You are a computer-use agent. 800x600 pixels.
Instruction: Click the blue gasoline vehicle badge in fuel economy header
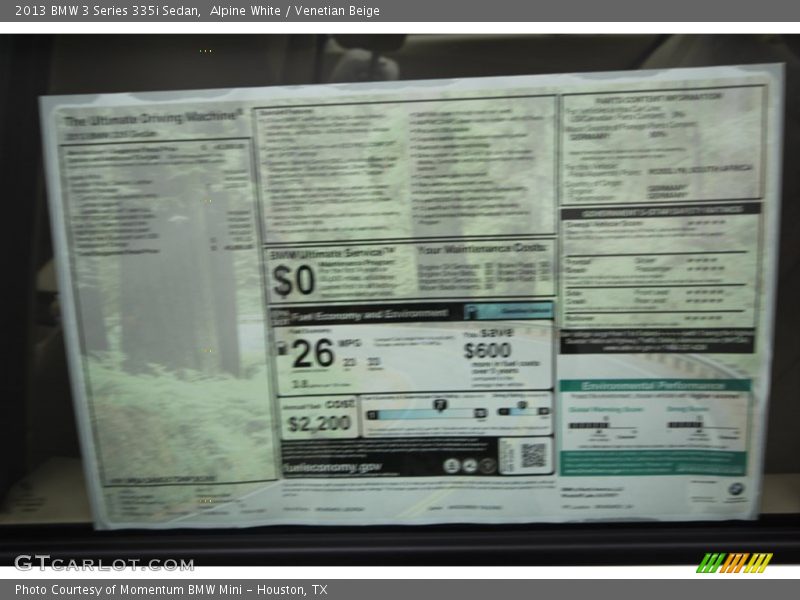(x=508, y=312)
